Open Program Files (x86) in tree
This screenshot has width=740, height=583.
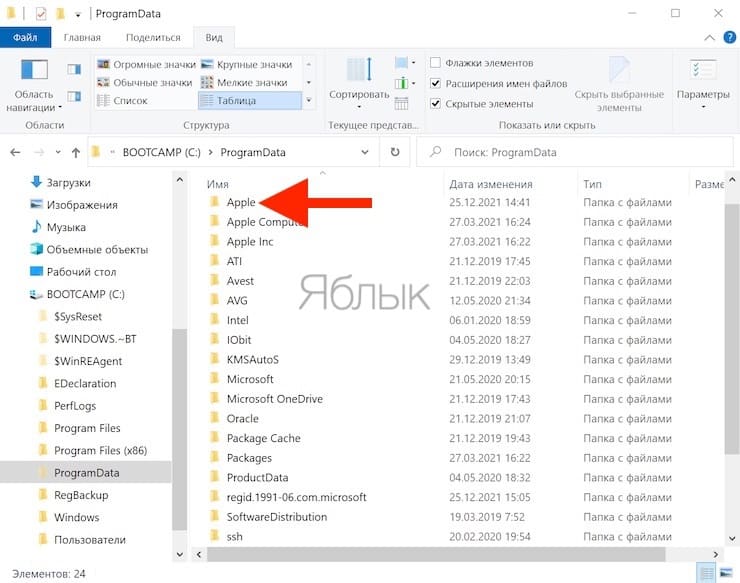(x=101, y=450)
